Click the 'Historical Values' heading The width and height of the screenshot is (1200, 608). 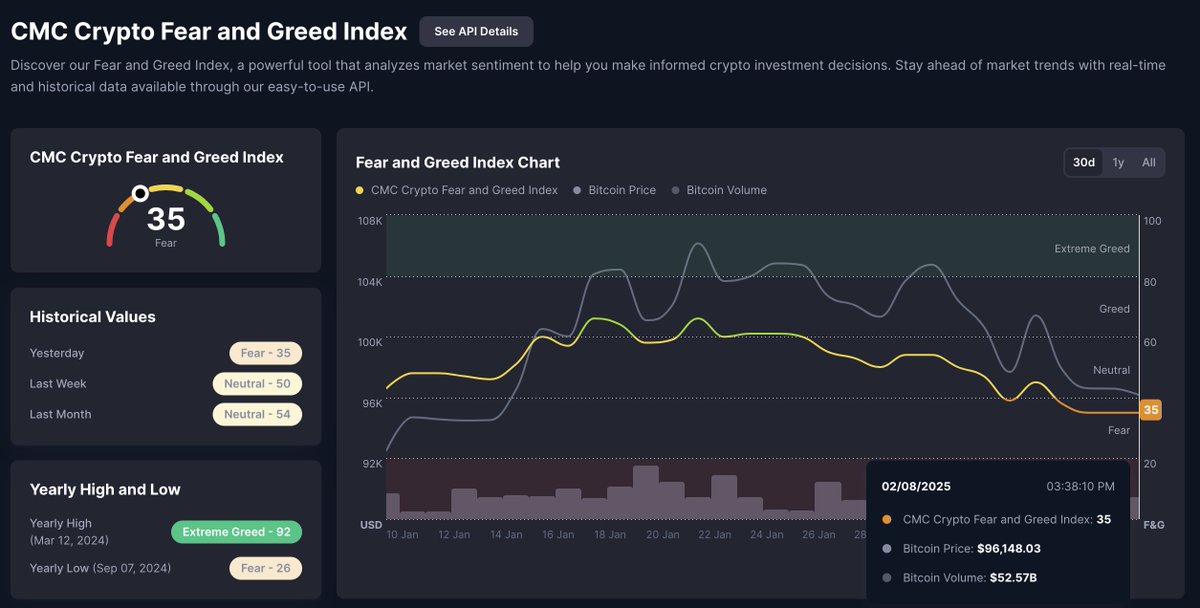click(93, 317)
